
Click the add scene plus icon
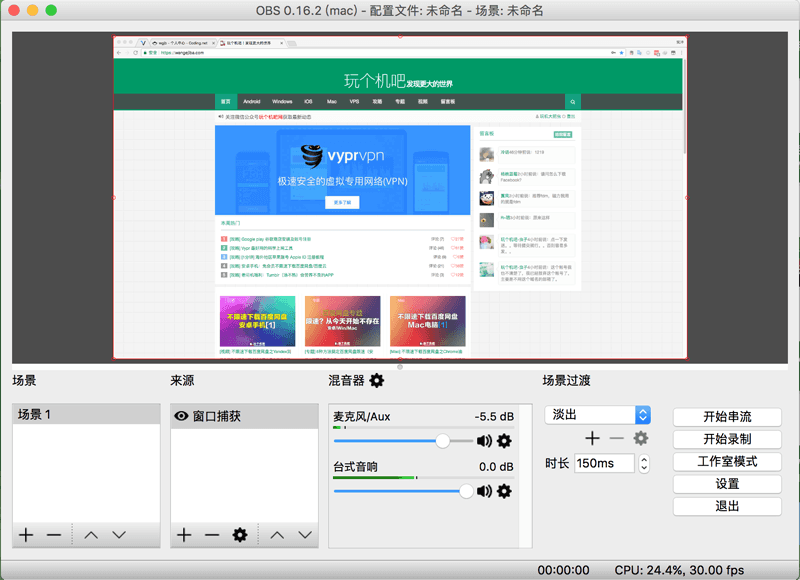pos(26,535)
